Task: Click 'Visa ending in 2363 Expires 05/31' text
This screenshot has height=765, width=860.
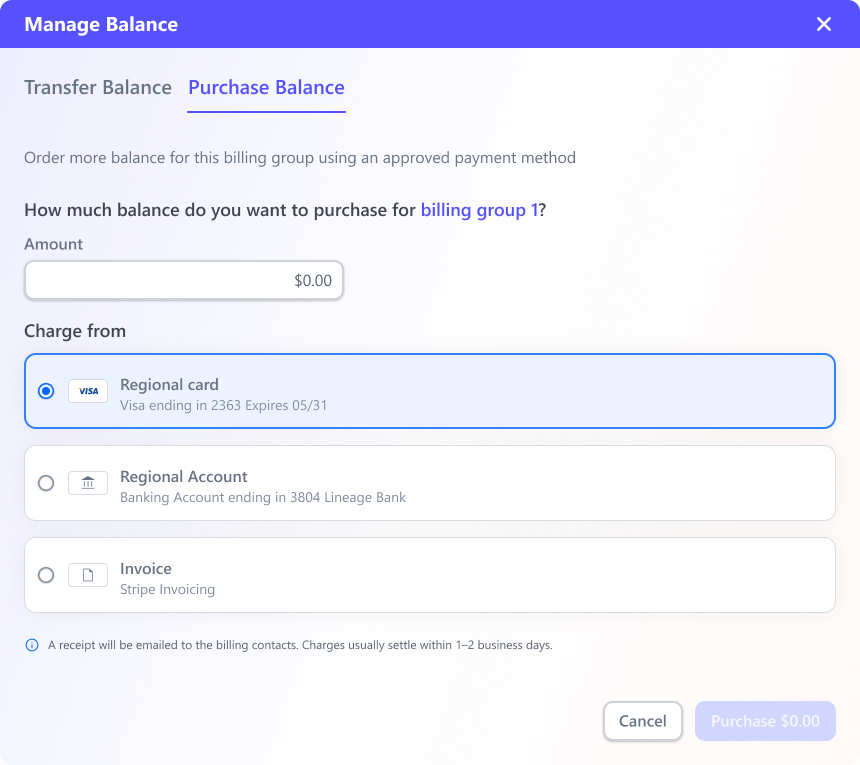Action: click(x=223, y=405)
